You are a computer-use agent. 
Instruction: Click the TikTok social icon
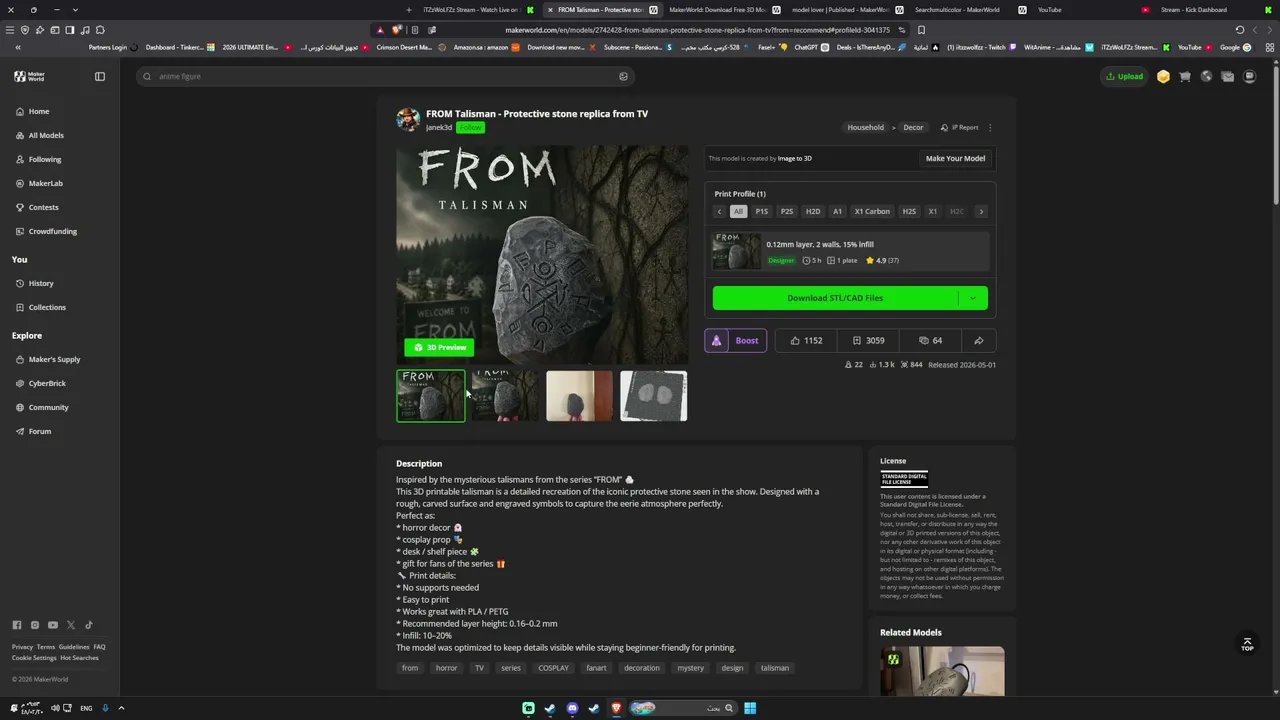click(89, 625)
